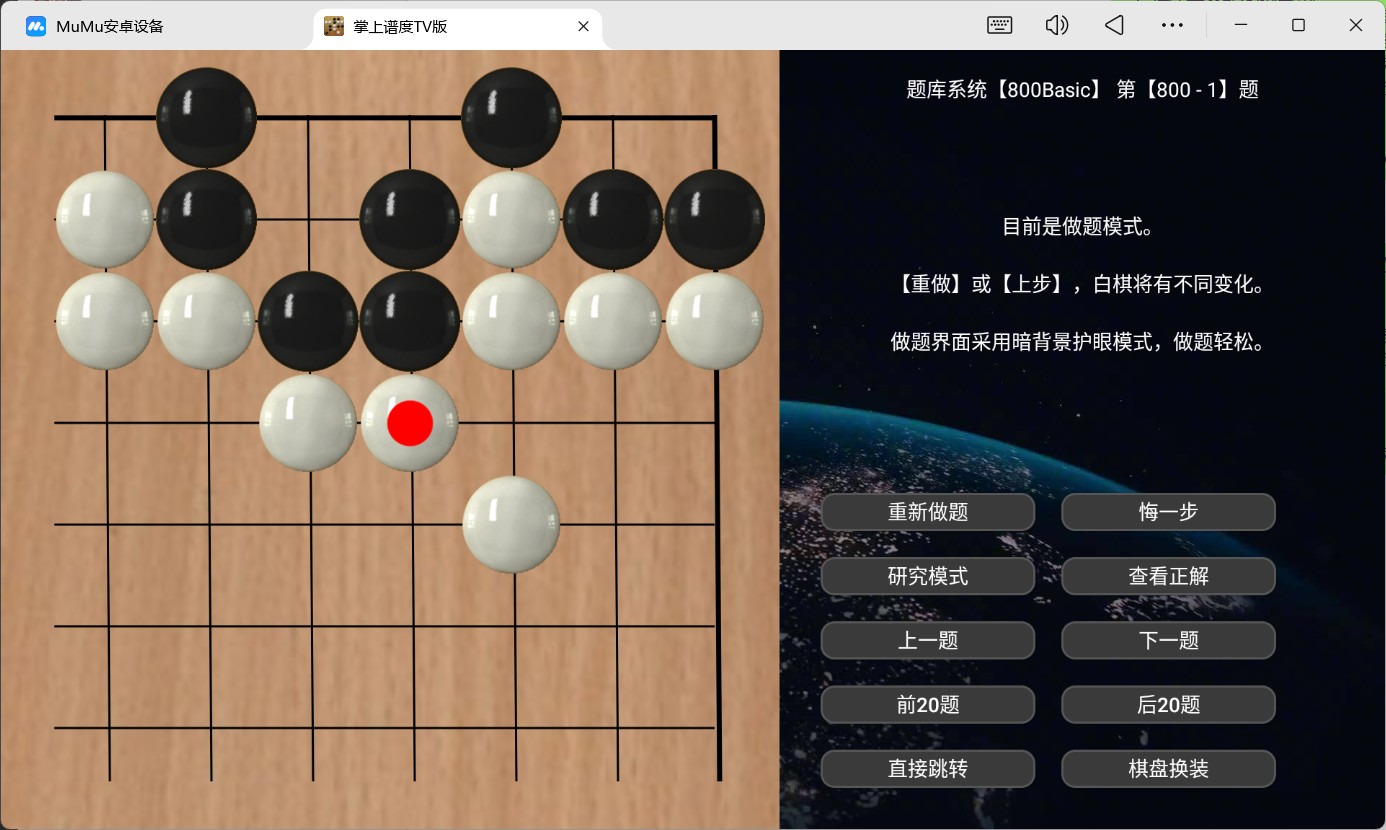Viewport: 1386px width, 830px height.
Task: Show answer with 查看正解
Action: [1168, 576]
